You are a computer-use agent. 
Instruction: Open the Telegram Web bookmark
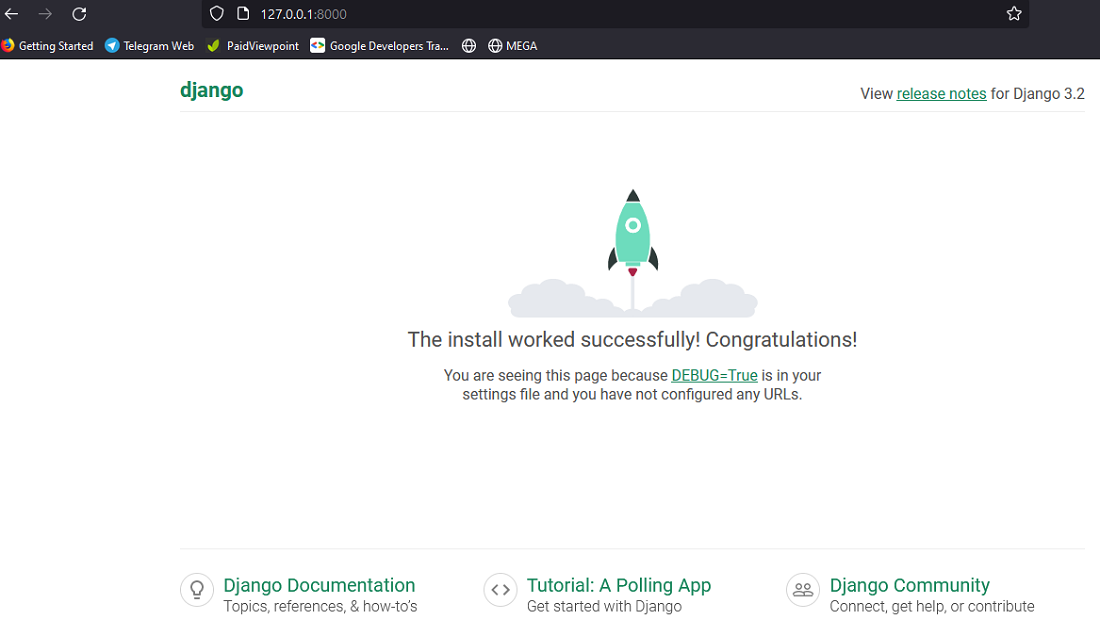click(x=149, y=46)
